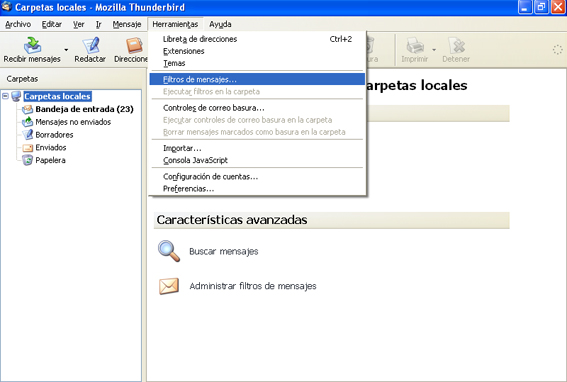Click the Papelera trash icon

[x=27, y=160]
